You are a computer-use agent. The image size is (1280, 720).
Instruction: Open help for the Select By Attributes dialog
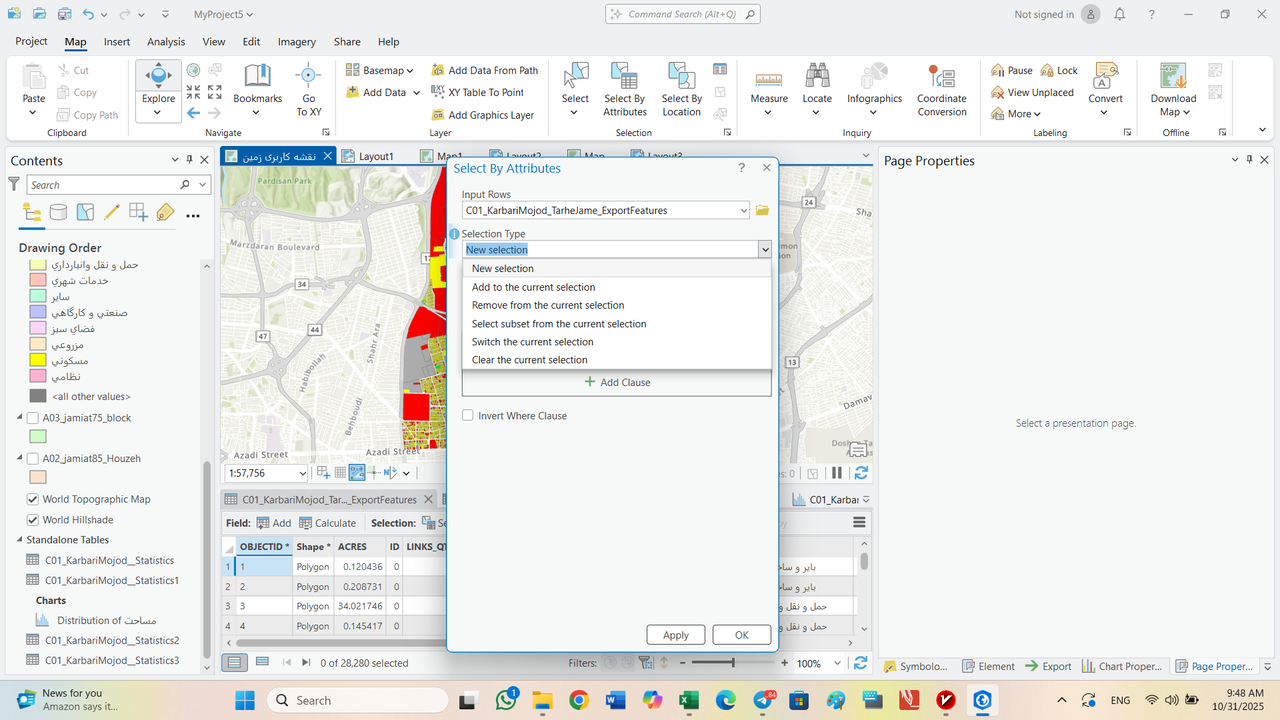click(x=741, y=168)
